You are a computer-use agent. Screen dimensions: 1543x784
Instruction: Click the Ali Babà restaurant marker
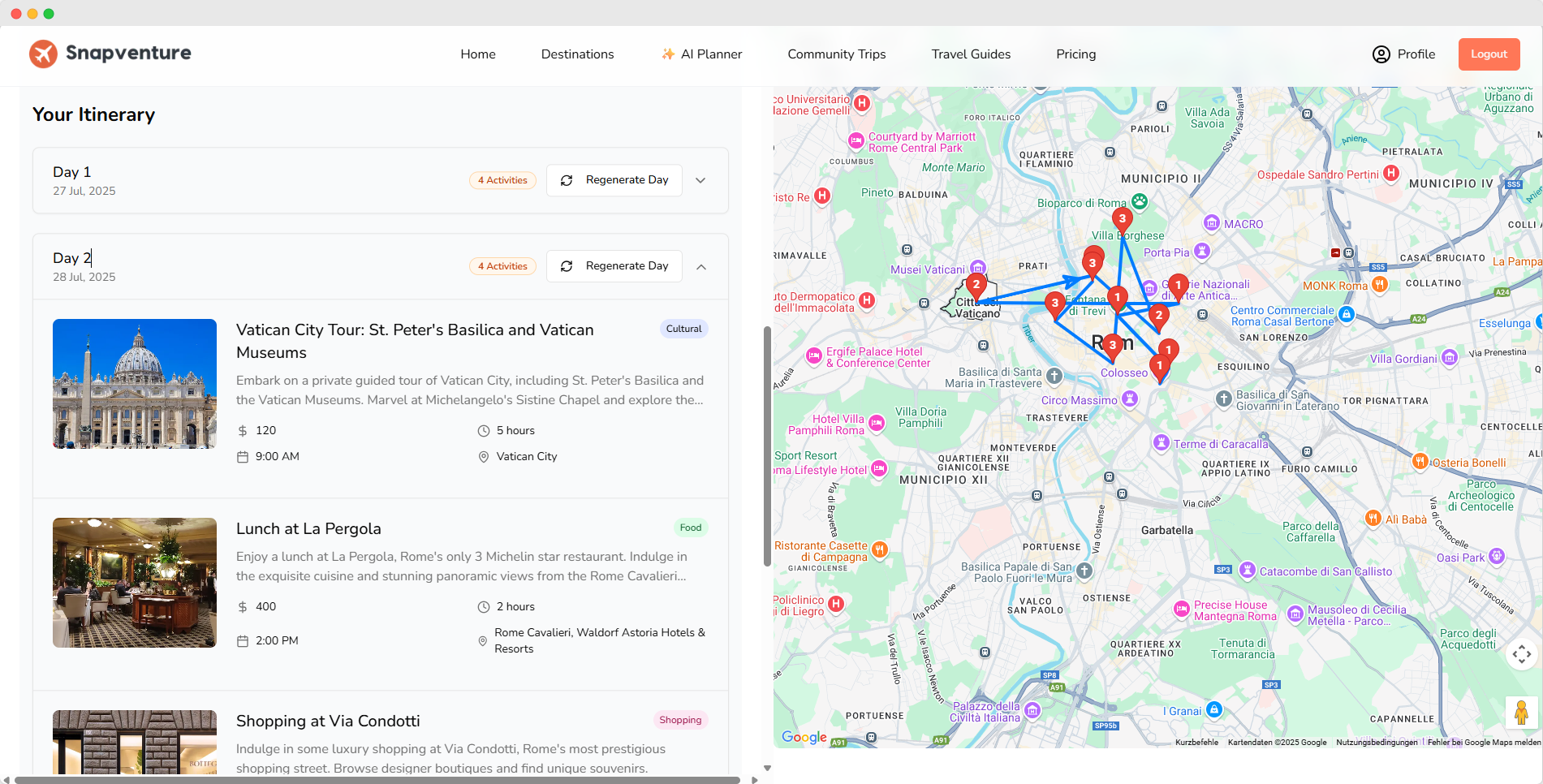[1373, 519]
